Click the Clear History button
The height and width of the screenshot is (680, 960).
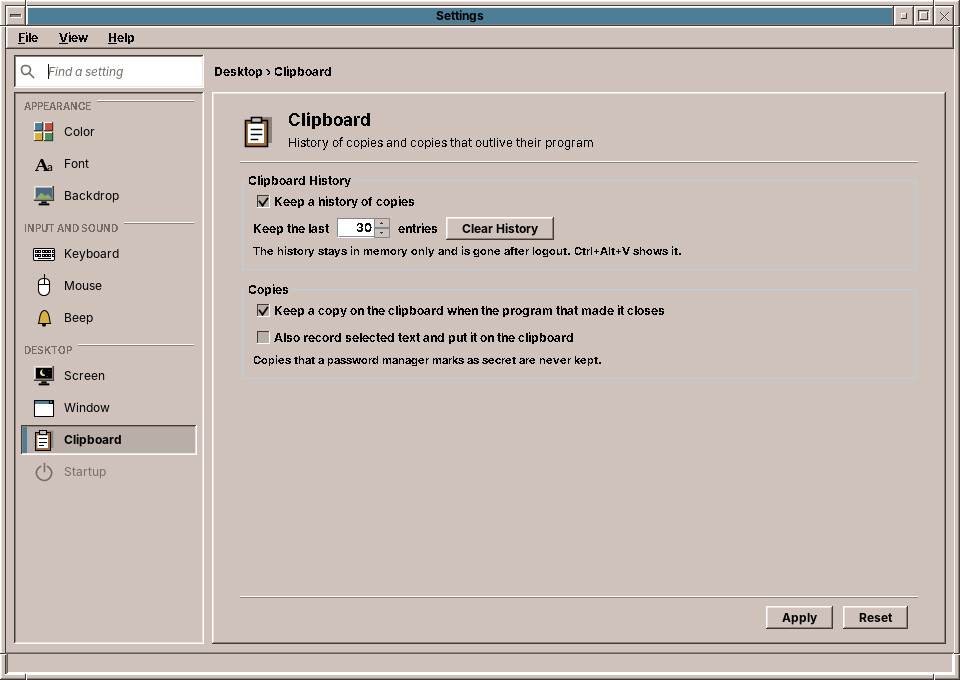click(500, 228)
